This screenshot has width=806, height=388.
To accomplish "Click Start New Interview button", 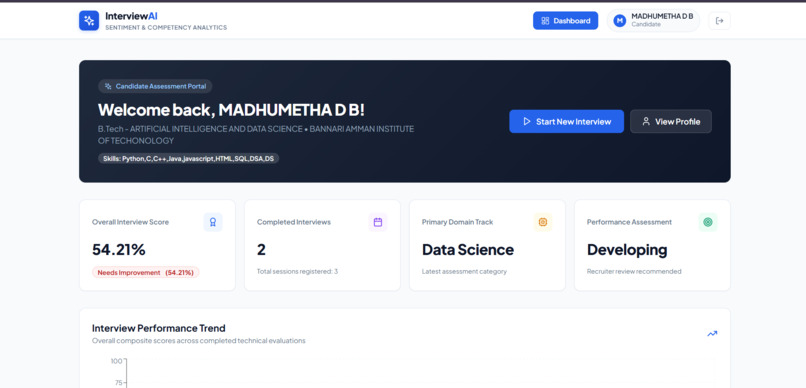I will coord(566,121).
